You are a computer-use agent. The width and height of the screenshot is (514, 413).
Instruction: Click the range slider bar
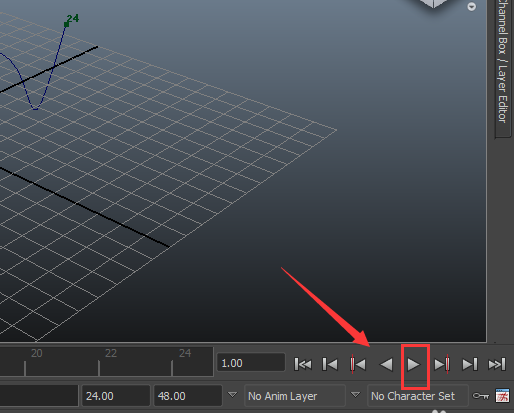39,396
